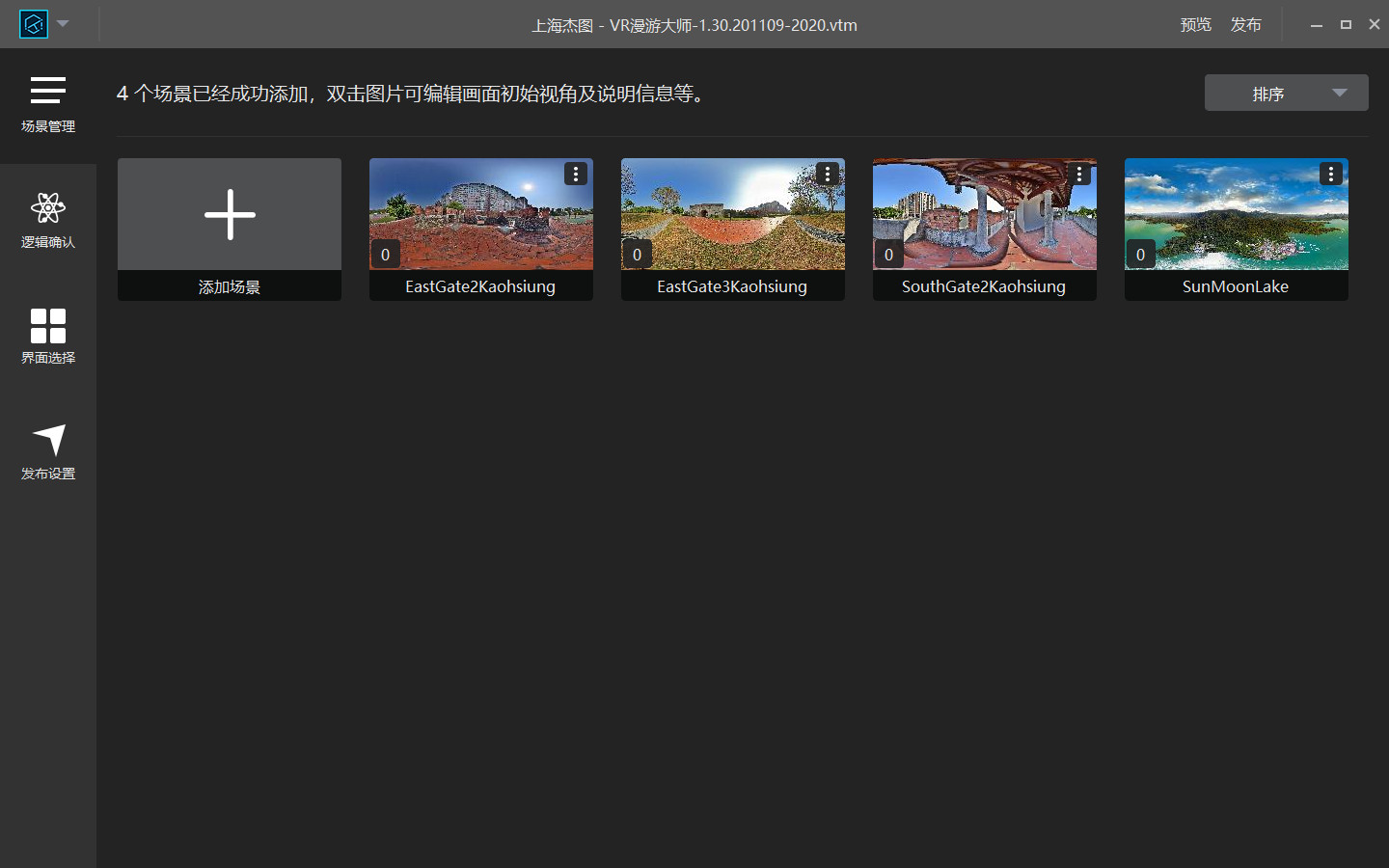Open three-dot menu on EastGate3Kaohsiung scene
The width and height of the screenshot is (1389, 868).
(x=828, y=174)
